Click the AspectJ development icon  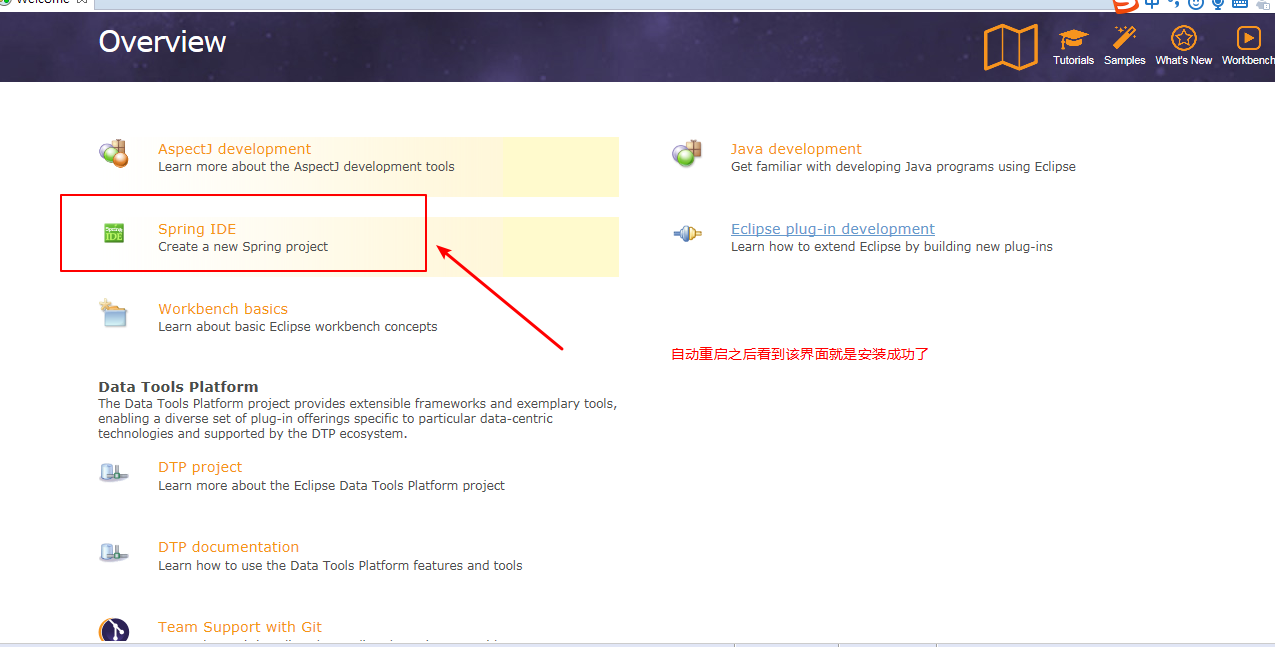[x=113, y=153]
